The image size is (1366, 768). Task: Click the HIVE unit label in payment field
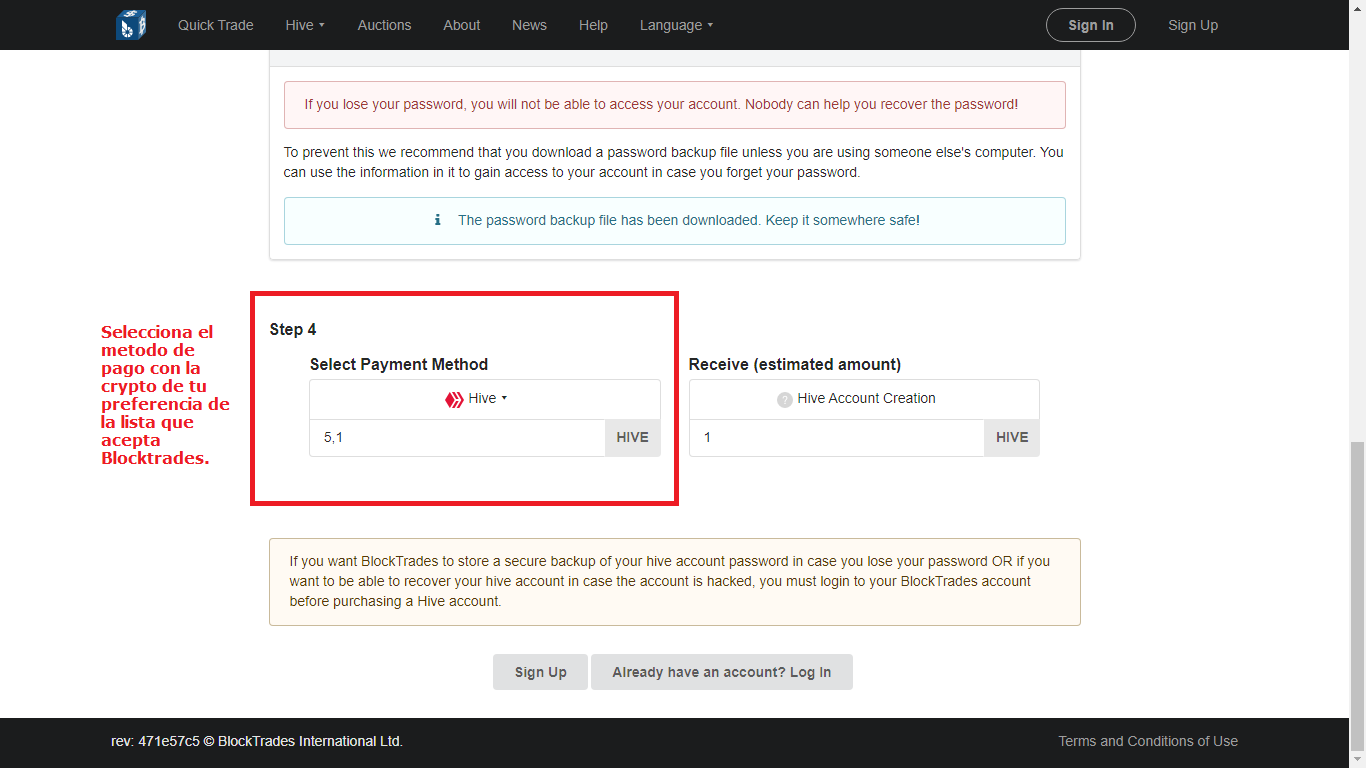coord(632,437)
